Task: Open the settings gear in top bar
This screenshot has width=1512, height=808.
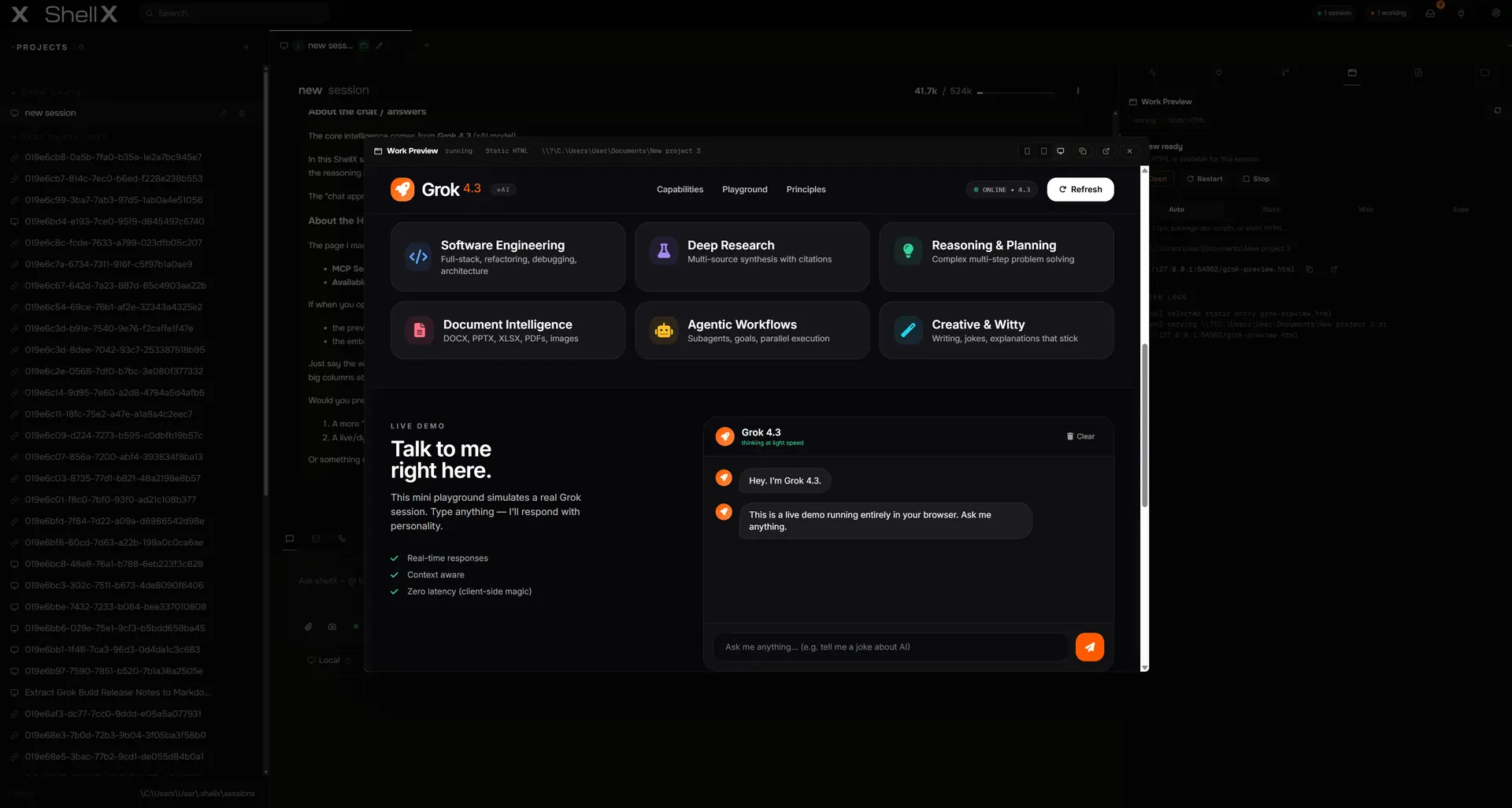Action: (1495, 13)
